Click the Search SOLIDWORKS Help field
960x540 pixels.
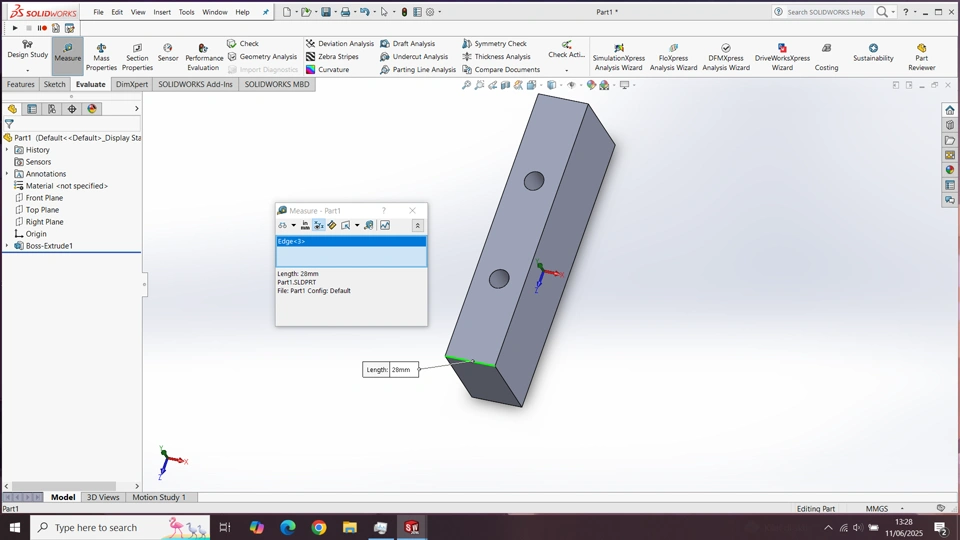click(x=824, y=12)
